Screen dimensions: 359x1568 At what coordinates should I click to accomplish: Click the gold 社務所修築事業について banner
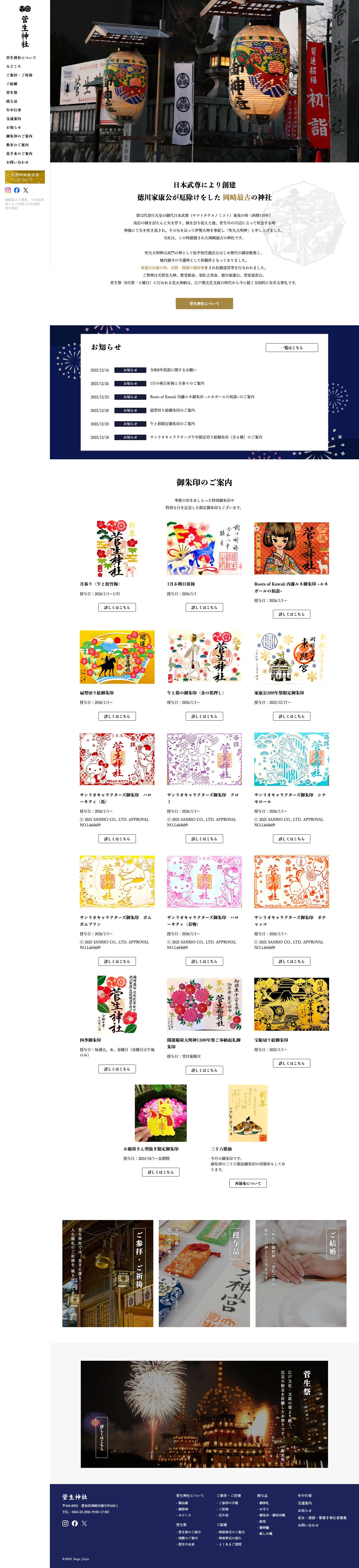point(25,177)
